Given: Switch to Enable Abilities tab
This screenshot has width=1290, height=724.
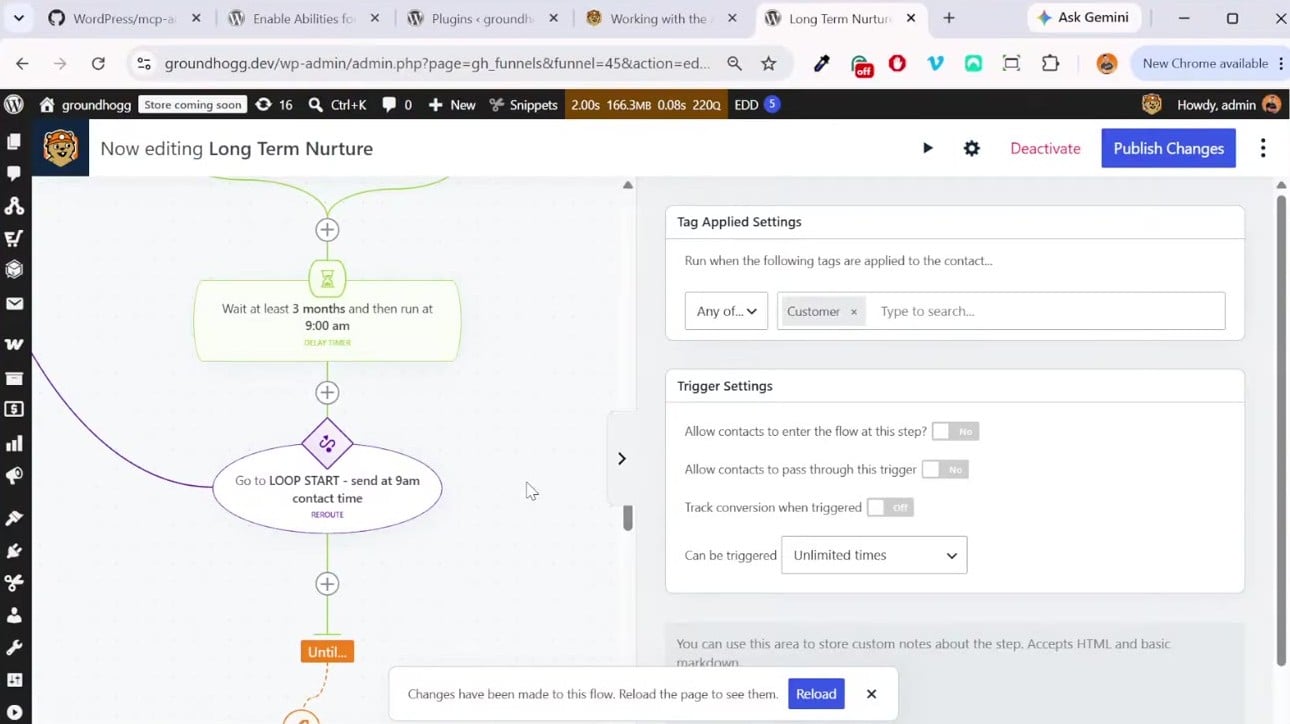Looking at the screenshot, I should 302,18.
